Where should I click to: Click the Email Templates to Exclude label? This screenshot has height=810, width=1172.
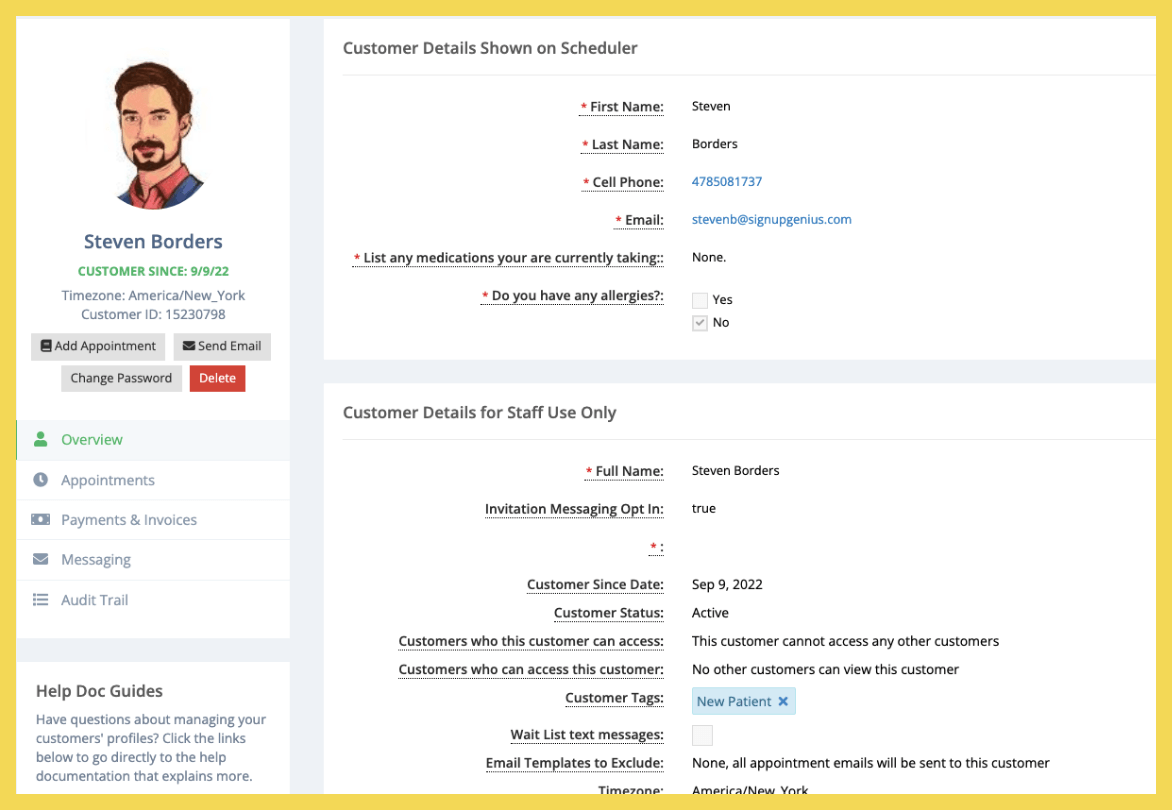click(x=575, y=763)
